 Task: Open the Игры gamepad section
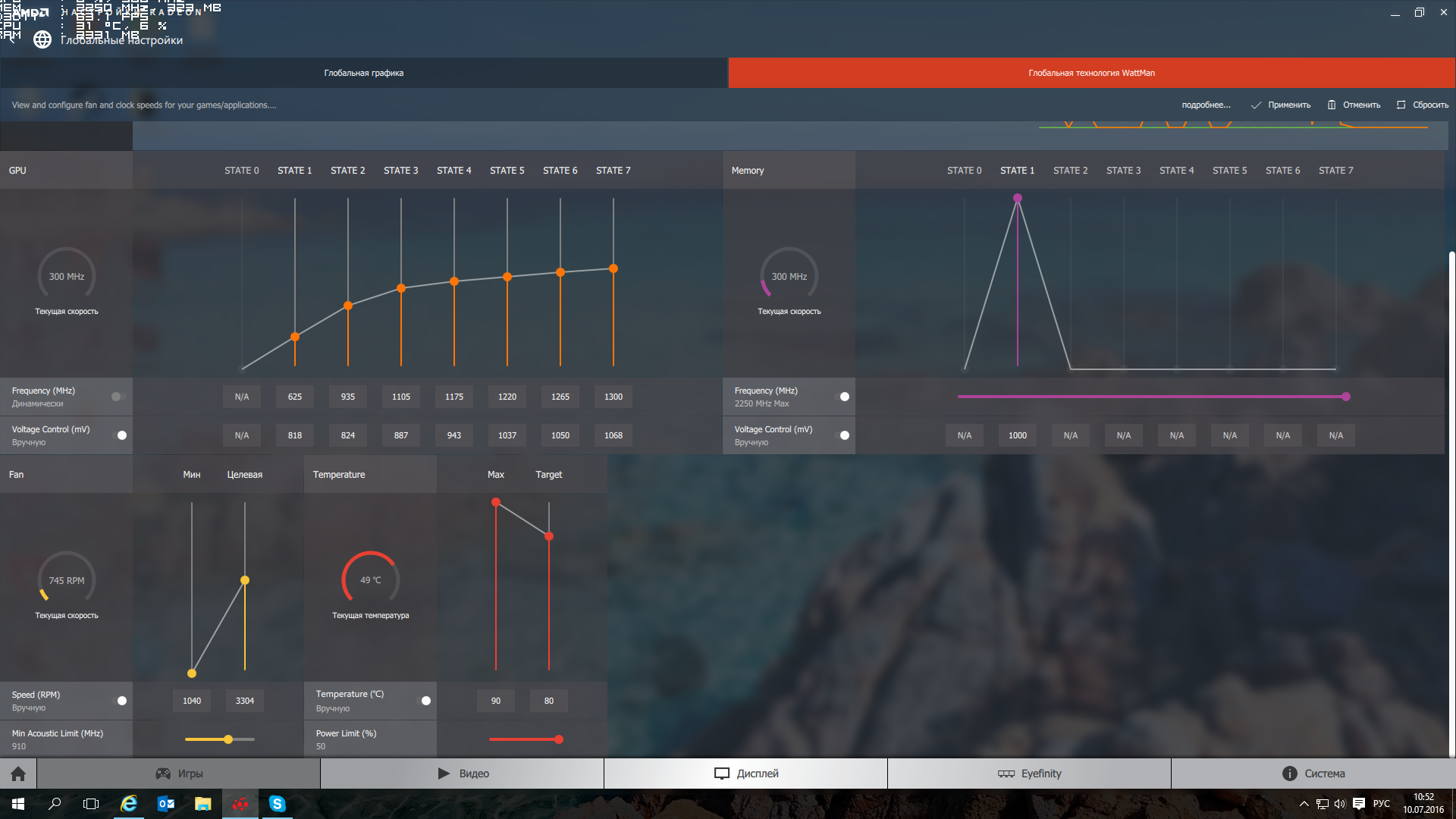click(179, 773)
